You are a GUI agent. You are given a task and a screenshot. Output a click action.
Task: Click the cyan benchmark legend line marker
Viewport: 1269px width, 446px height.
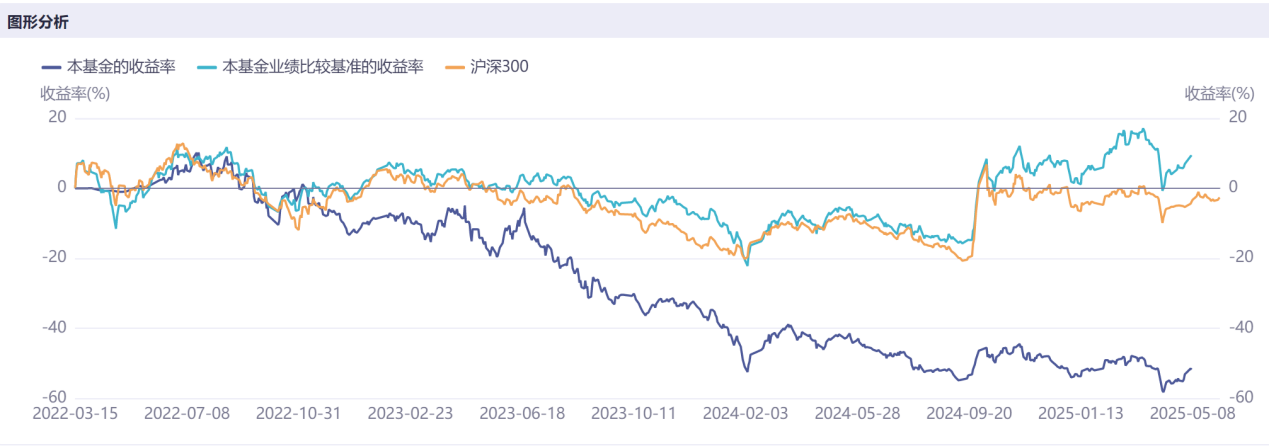point(208,68)
